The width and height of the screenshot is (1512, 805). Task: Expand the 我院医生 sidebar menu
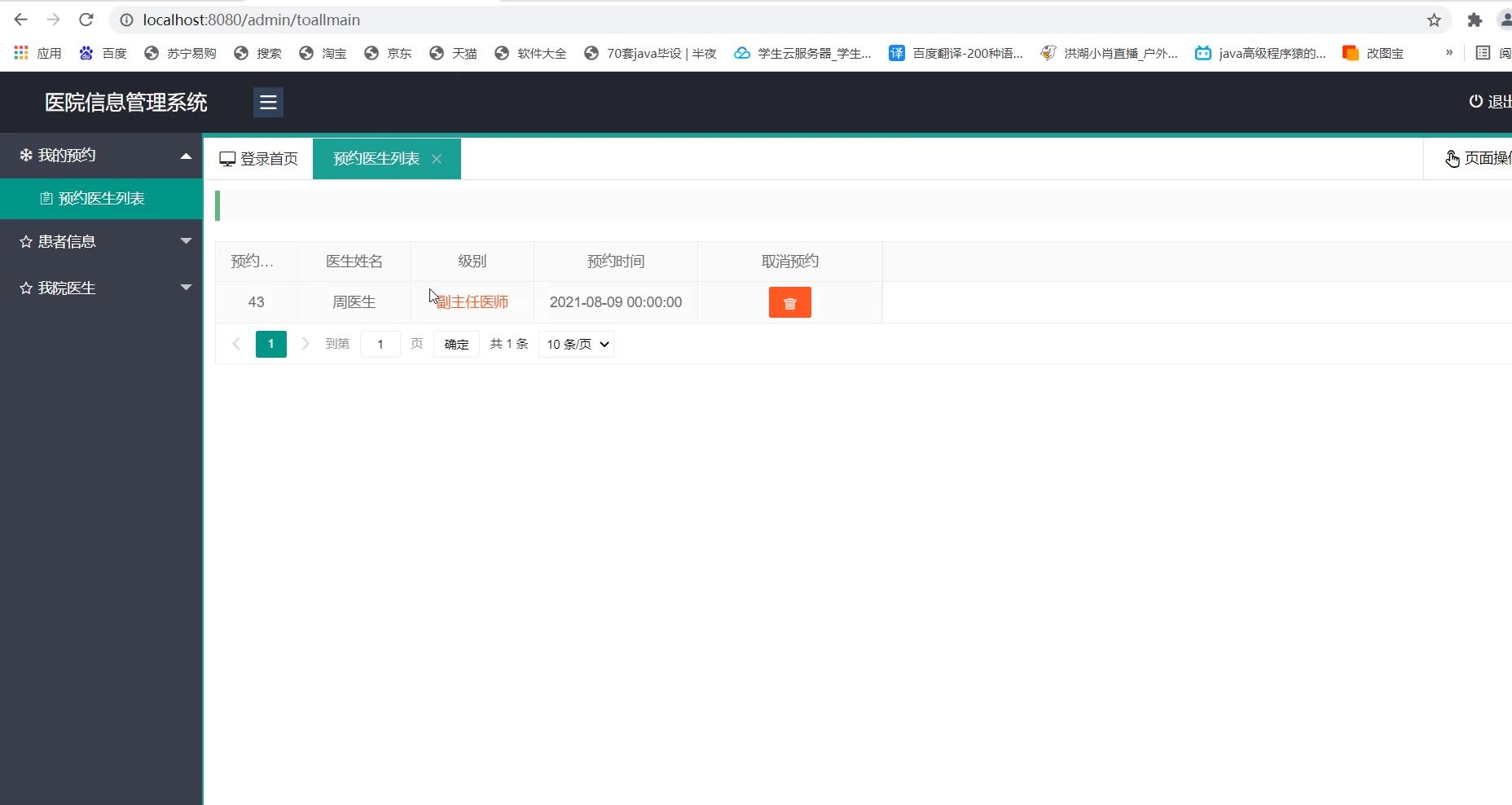coord(101,288)
